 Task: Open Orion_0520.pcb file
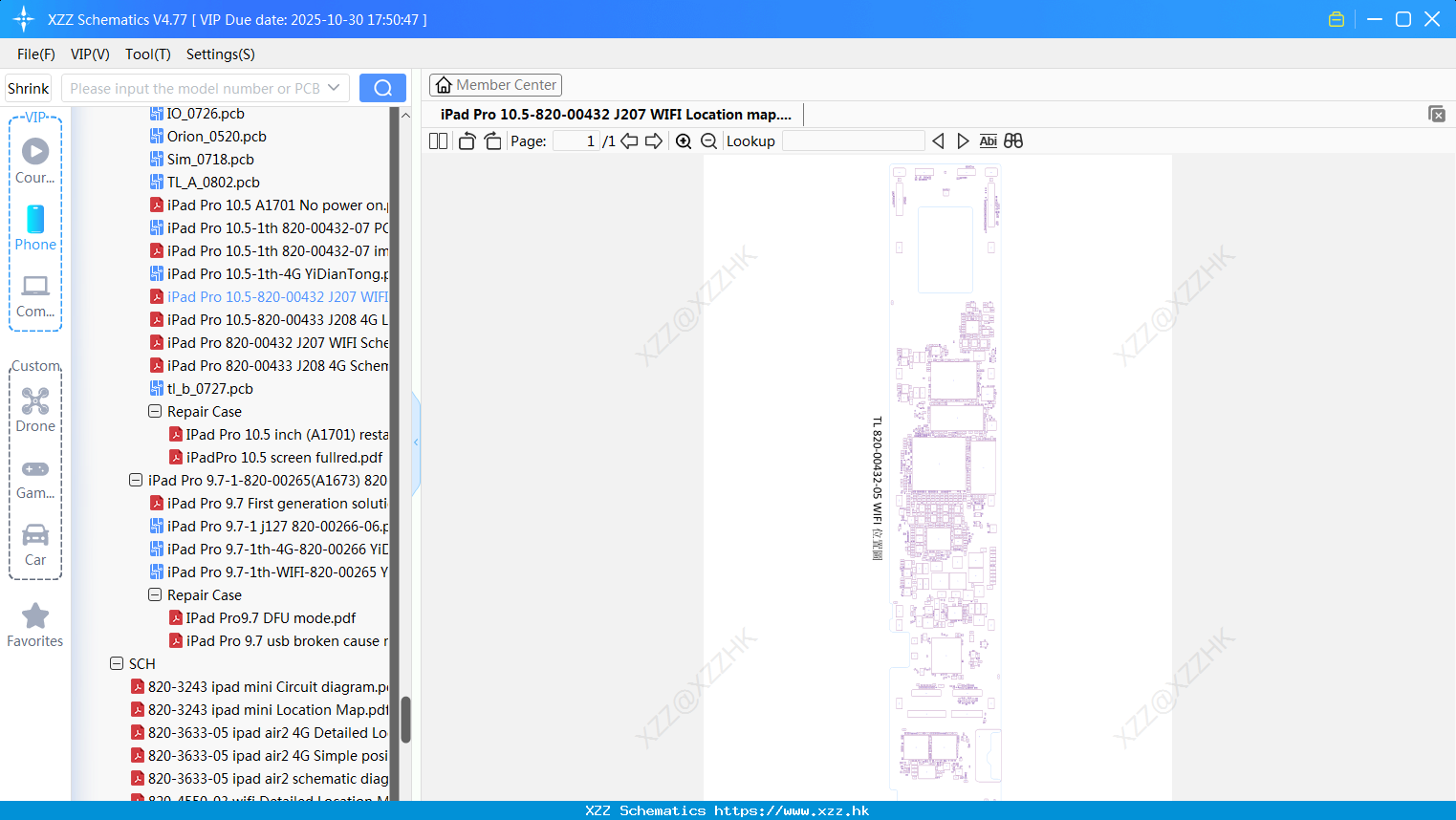(x=207, y=137)
